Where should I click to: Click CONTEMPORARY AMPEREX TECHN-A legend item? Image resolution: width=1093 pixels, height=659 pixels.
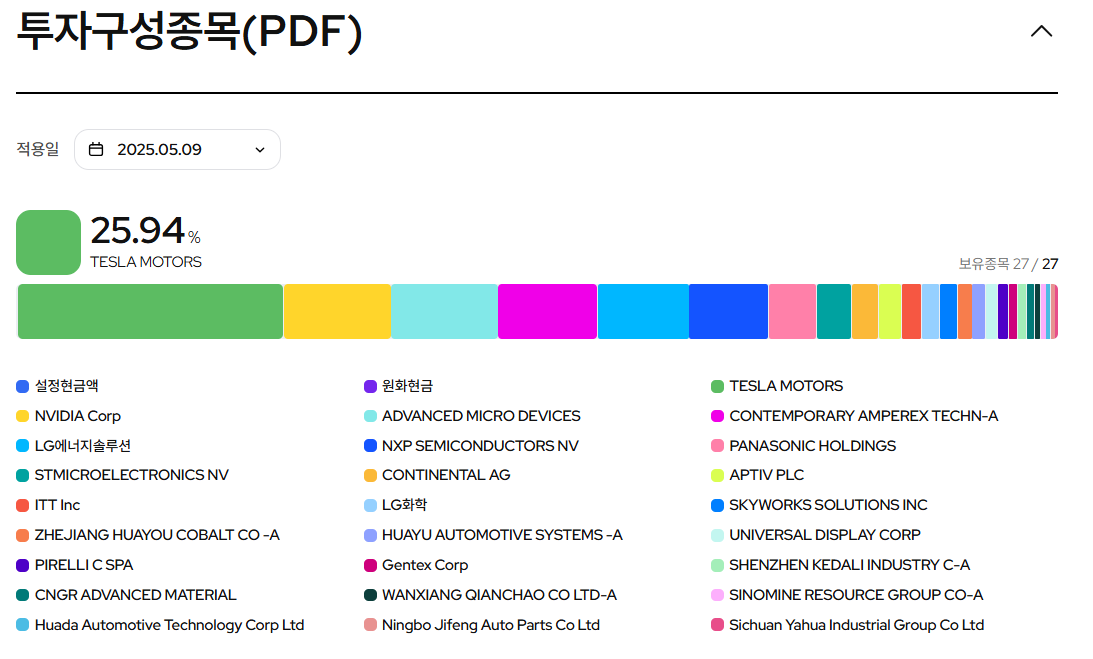[x=855, y=416]
